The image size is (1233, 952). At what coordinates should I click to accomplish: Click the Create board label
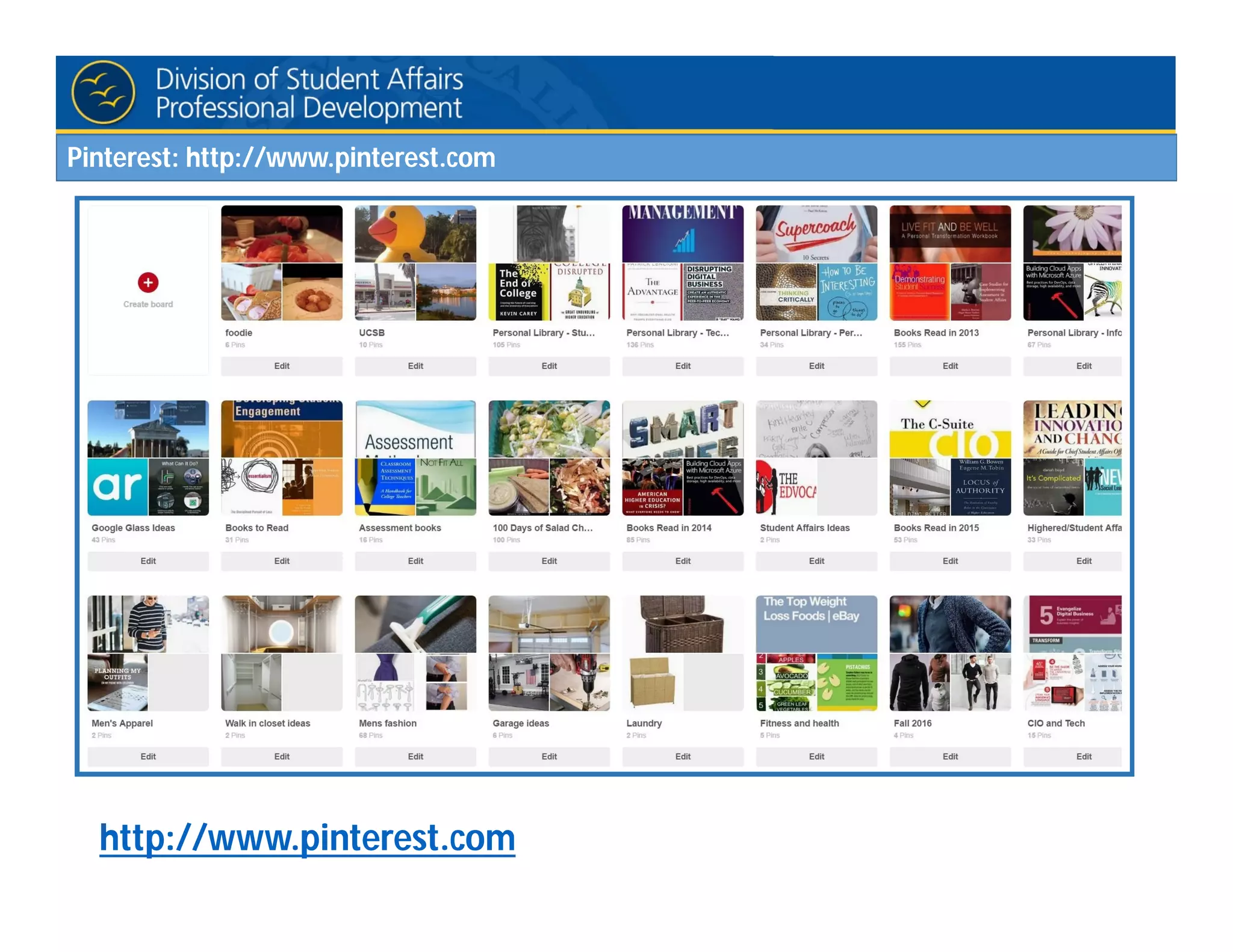point(148,304)
